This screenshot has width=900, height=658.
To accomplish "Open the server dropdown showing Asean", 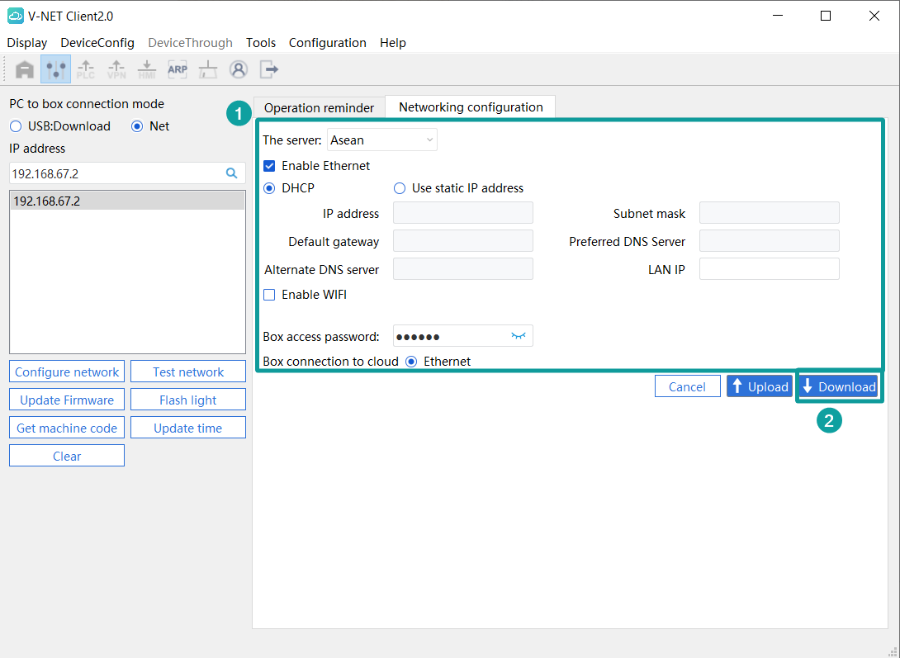I will click(x=382, y=140).
